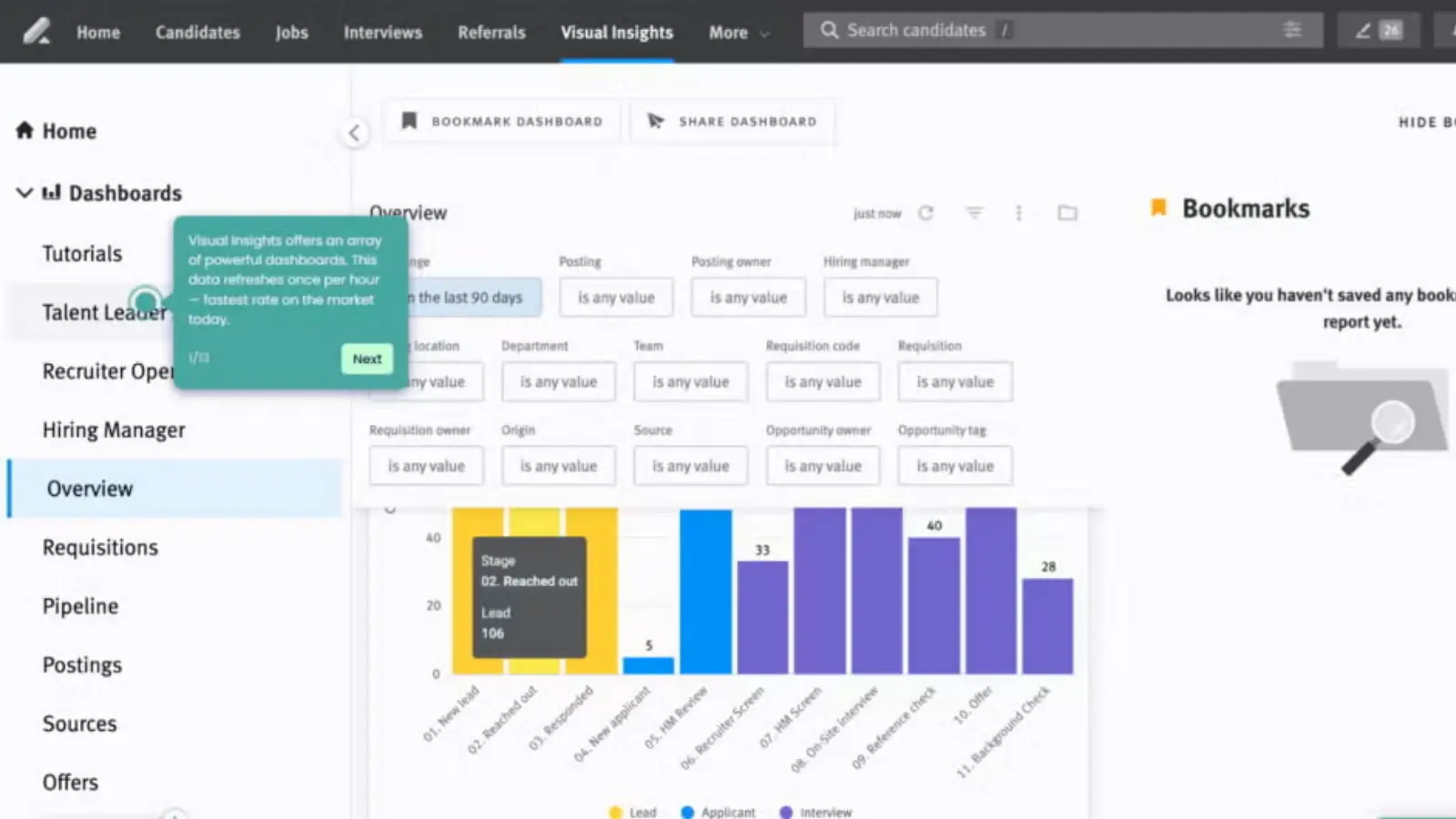The height and width of the screenshot is (819, 1456).
Task: Open the Postings dashboard
Action: tap(82, 665)
